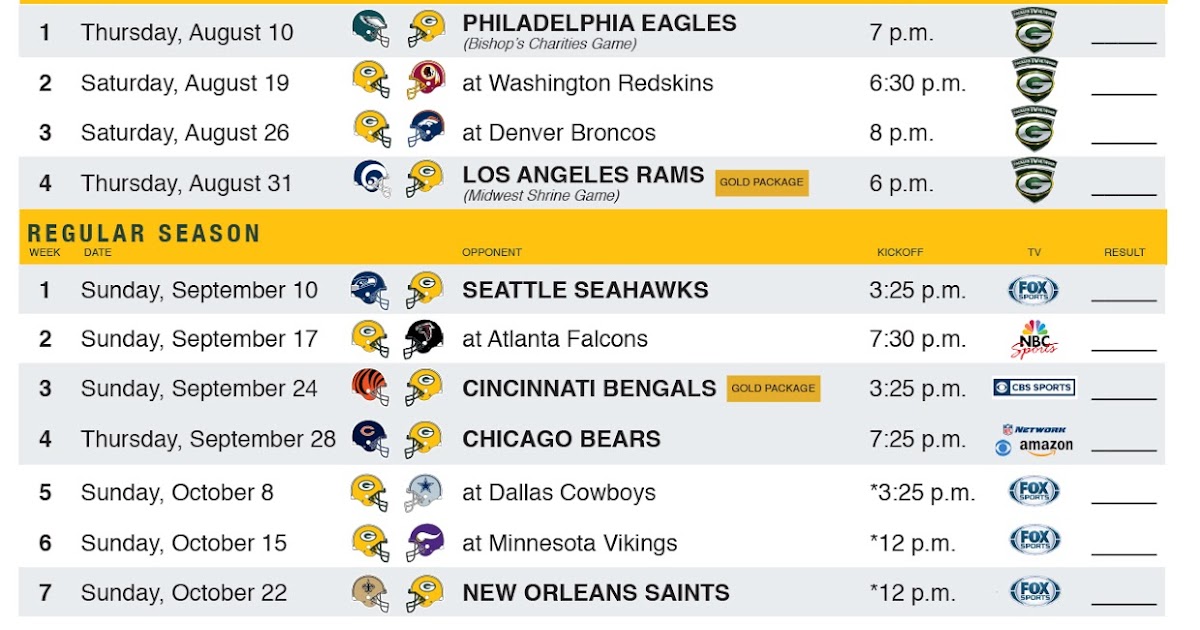Click Gold Package badge beside Los Angeles Rams
The width and height of the screenshot is (1200, 630).
[x=763, y=182]
